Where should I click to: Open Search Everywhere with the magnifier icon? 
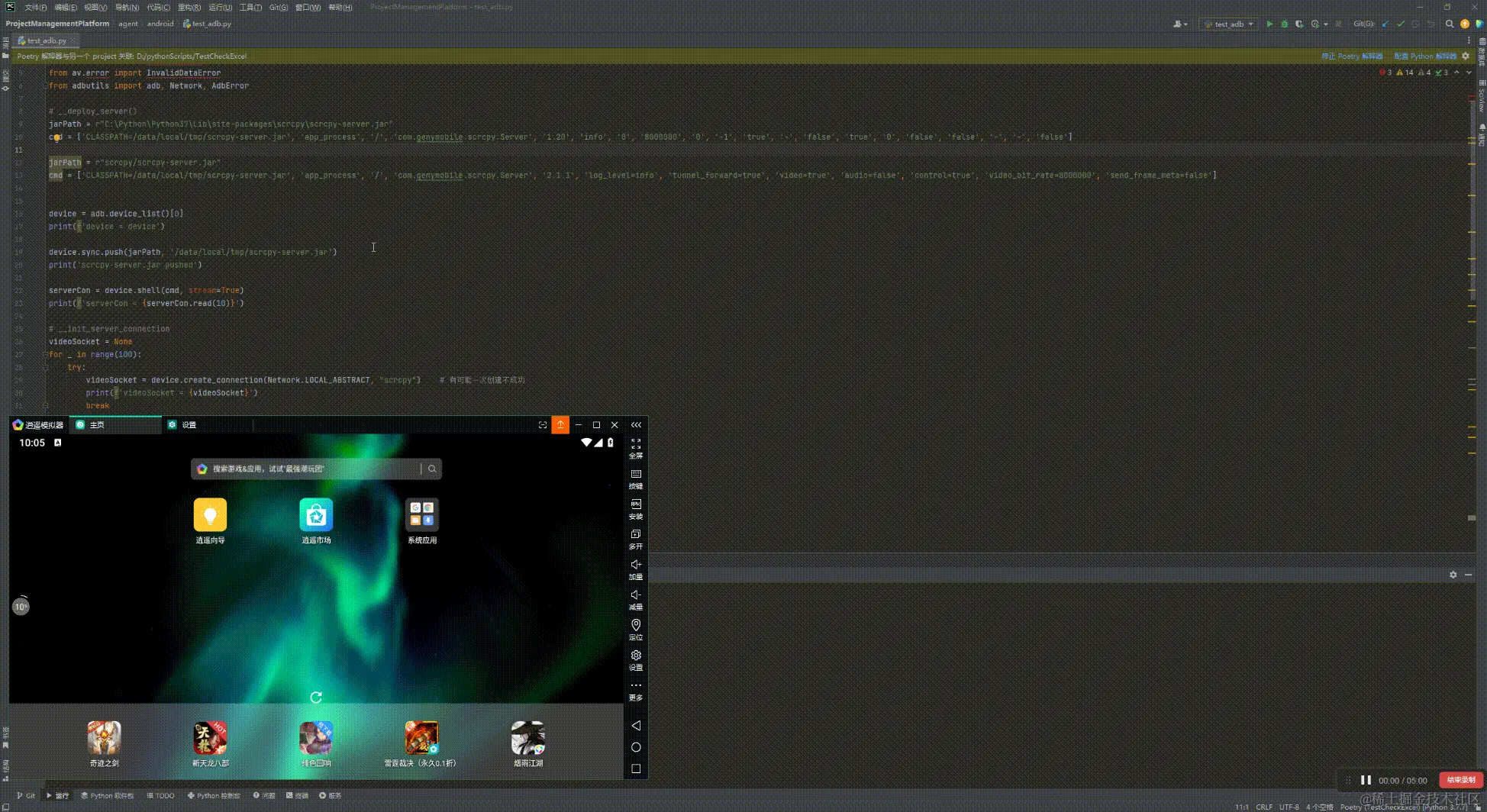click(x=1450, y=24)
